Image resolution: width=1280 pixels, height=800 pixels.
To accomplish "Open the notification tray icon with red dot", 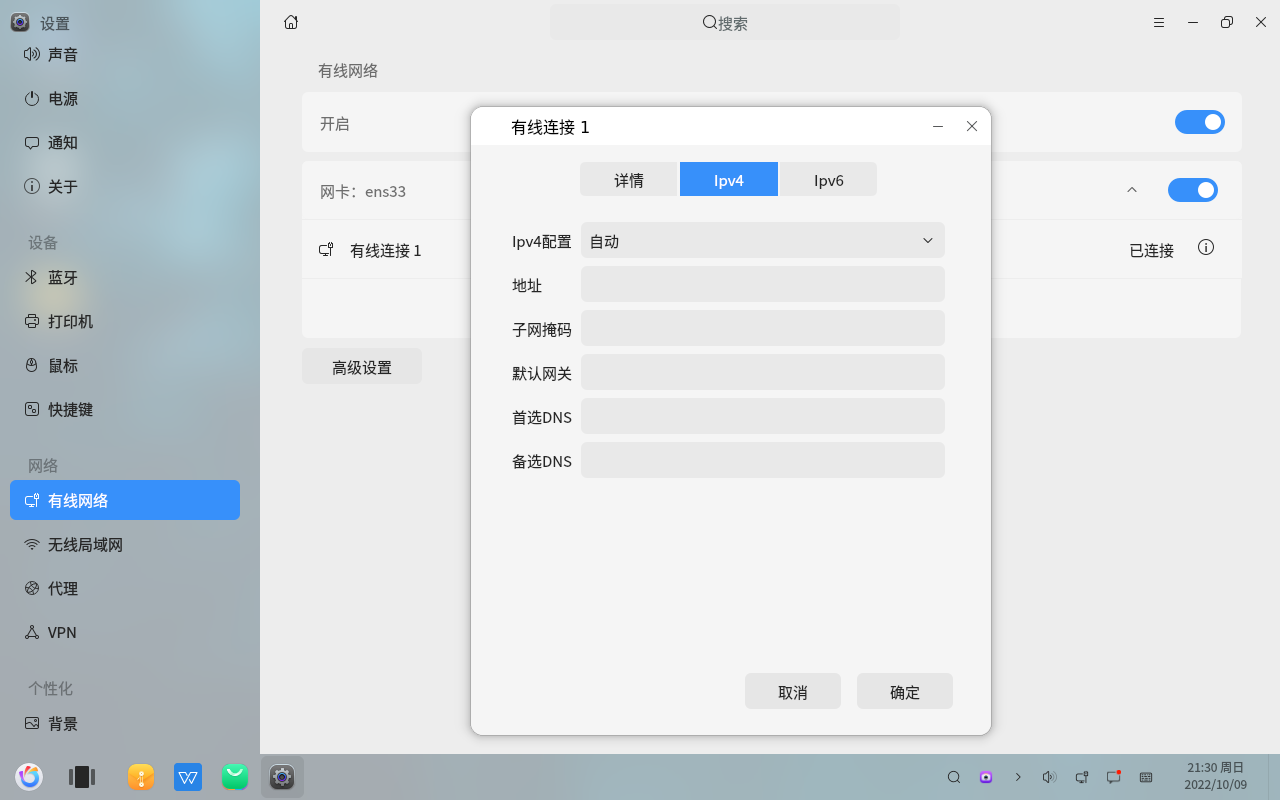I will coord(1113,777).
